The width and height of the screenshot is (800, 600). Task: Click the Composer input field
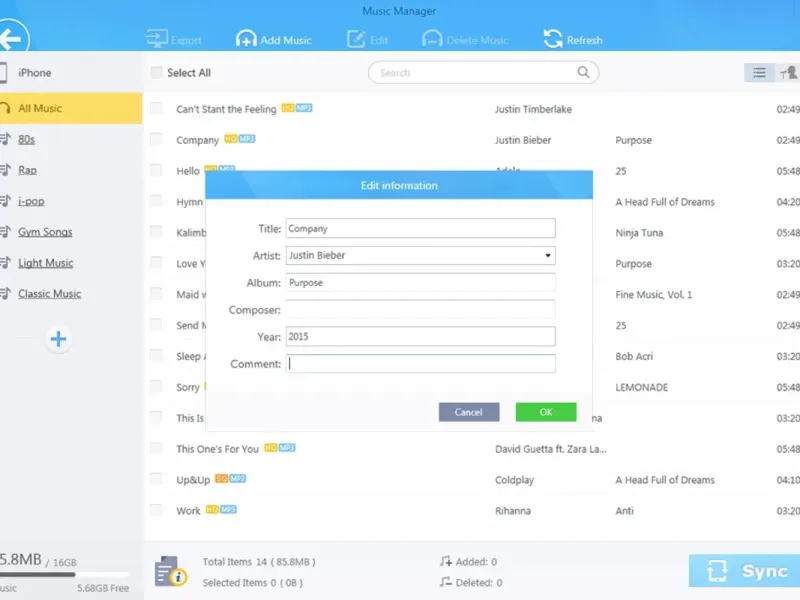[420, 309]
